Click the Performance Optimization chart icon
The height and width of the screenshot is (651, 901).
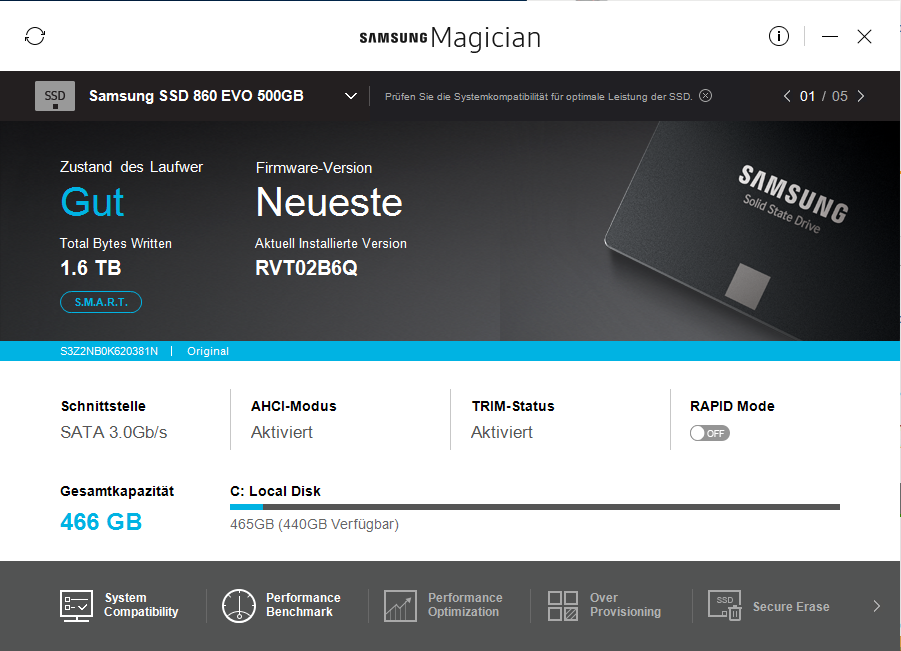(x=400, y=606)
